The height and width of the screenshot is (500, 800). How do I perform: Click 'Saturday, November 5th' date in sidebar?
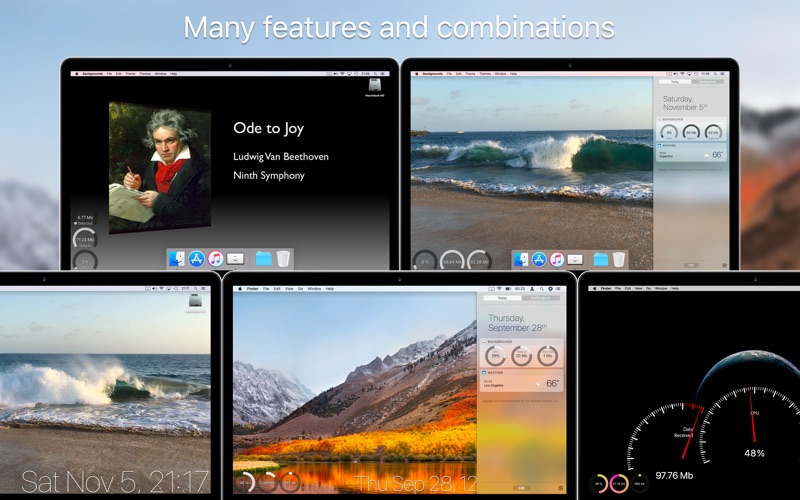pyautogui.click(x=685, y=103)
